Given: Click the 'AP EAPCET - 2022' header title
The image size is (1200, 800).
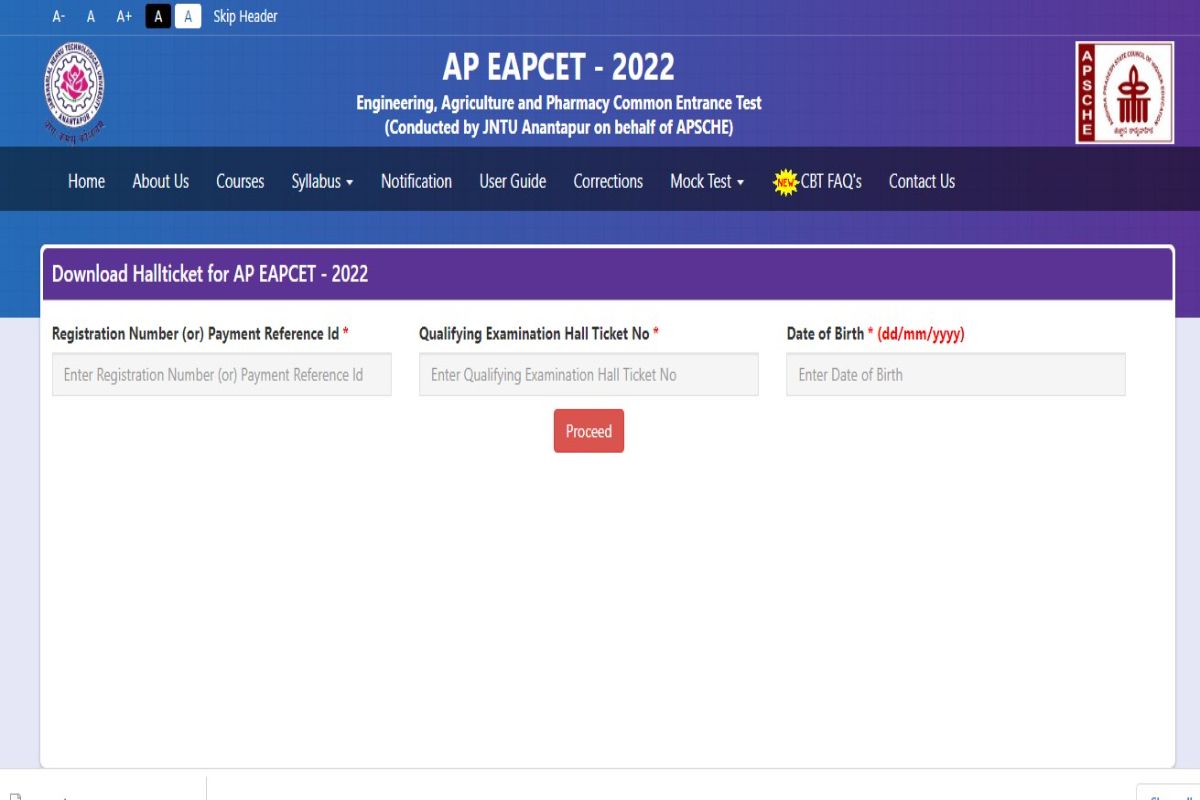Looking at the screenshot, I should click(559, 67).
